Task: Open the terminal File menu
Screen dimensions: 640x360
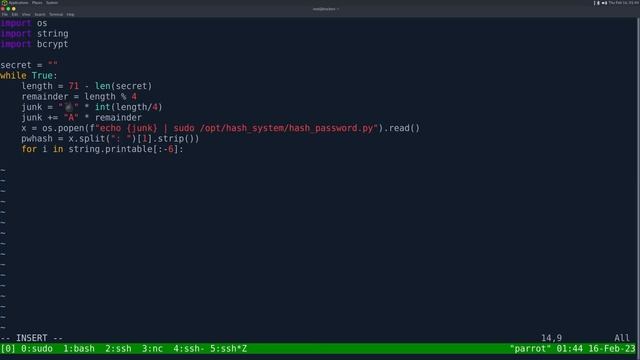Action: [x=4, y=14]
